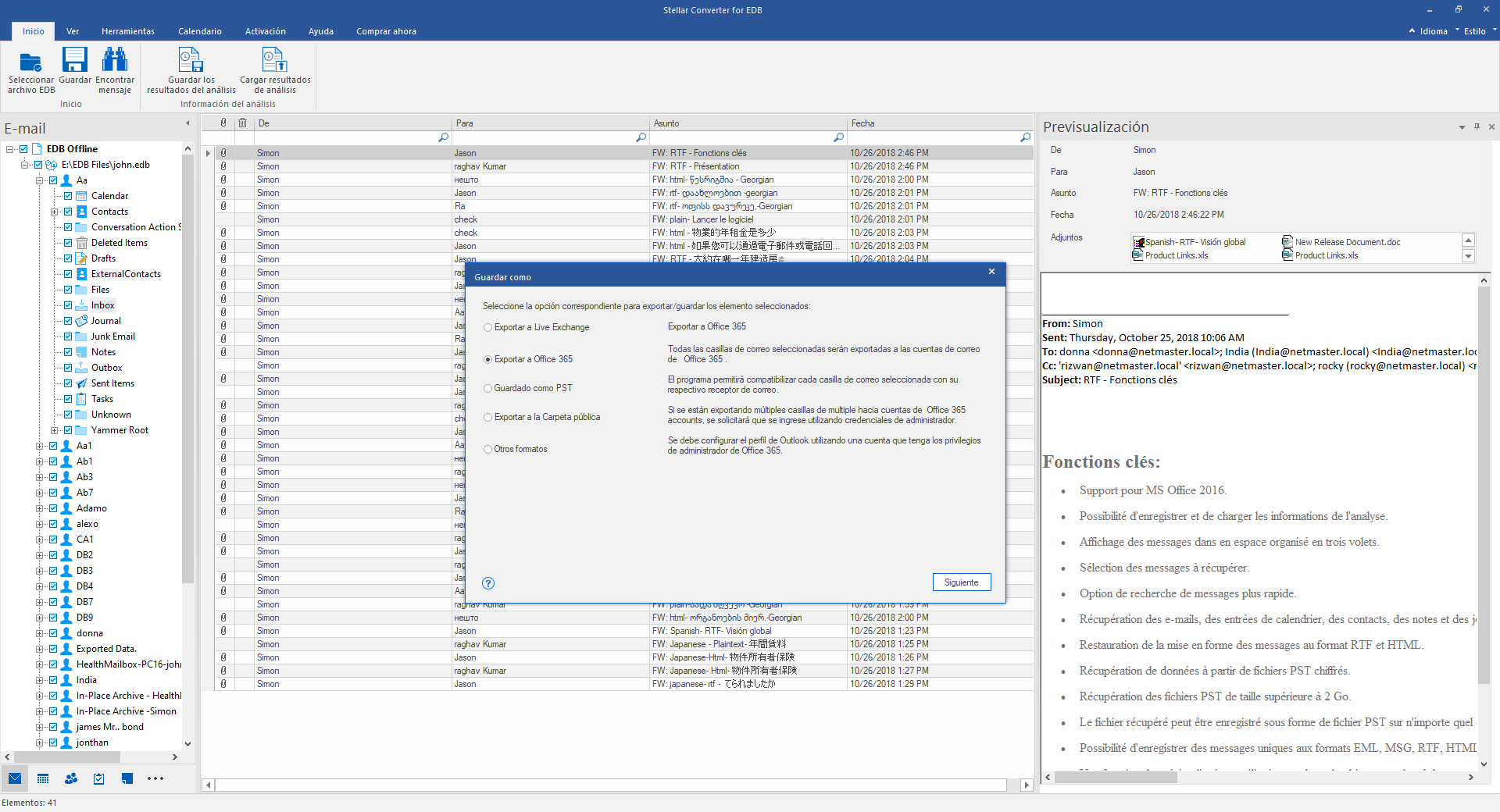Toggle checkbox for EDB Offline root

[23, 149]
